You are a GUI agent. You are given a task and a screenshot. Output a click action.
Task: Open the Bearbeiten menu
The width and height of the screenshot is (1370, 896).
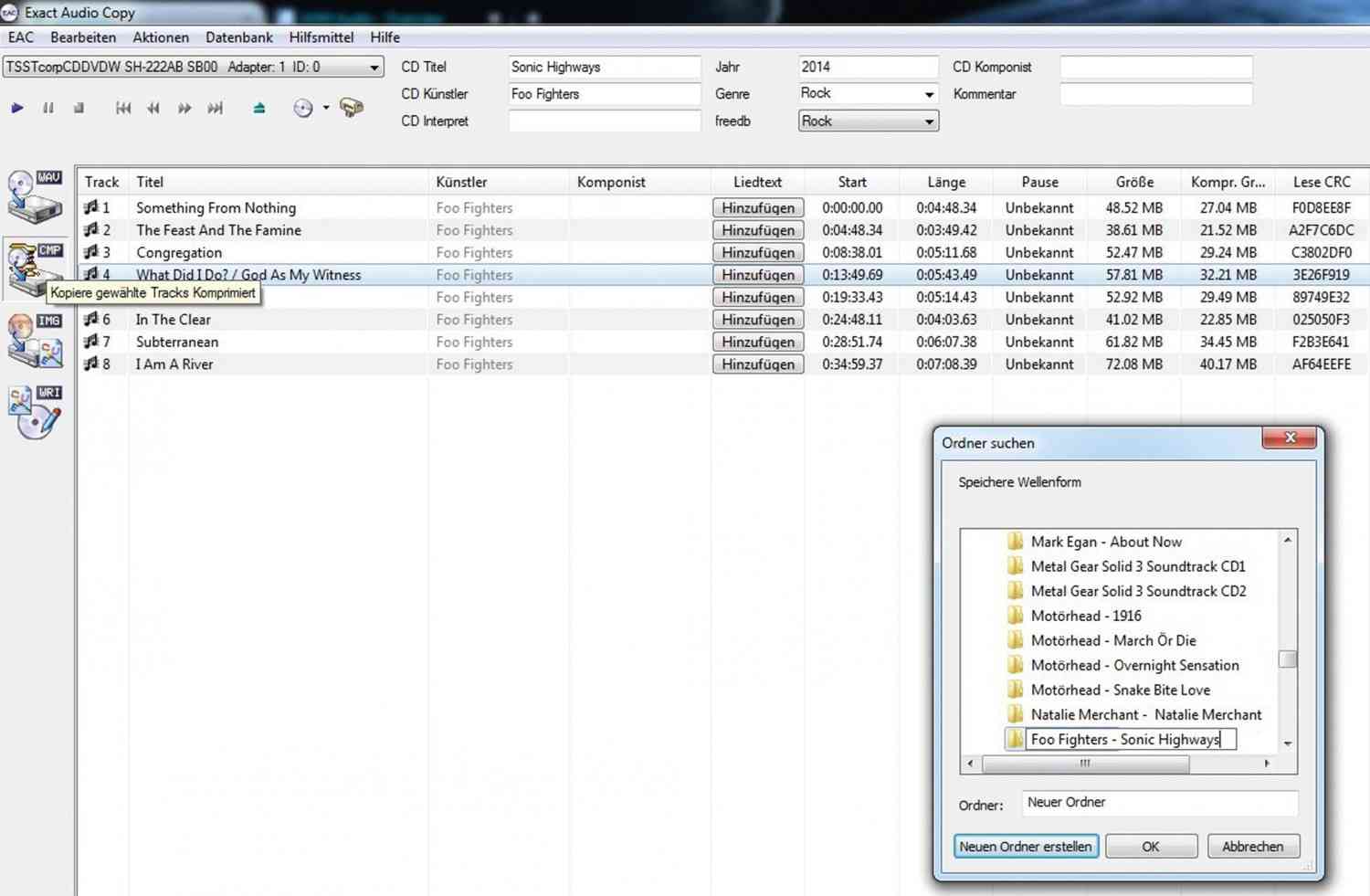(x=83, y=37)
